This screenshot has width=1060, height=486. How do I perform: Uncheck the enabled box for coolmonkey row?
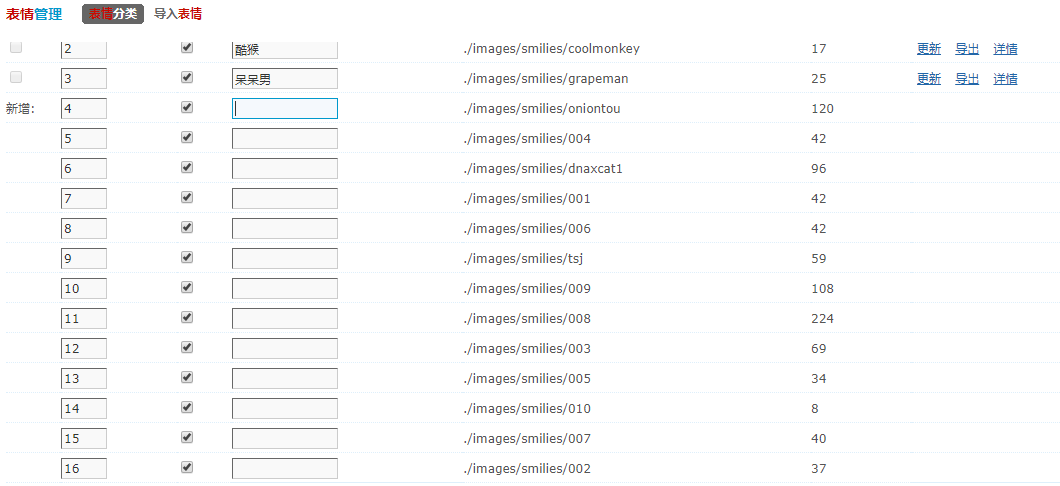pos(187,47)
